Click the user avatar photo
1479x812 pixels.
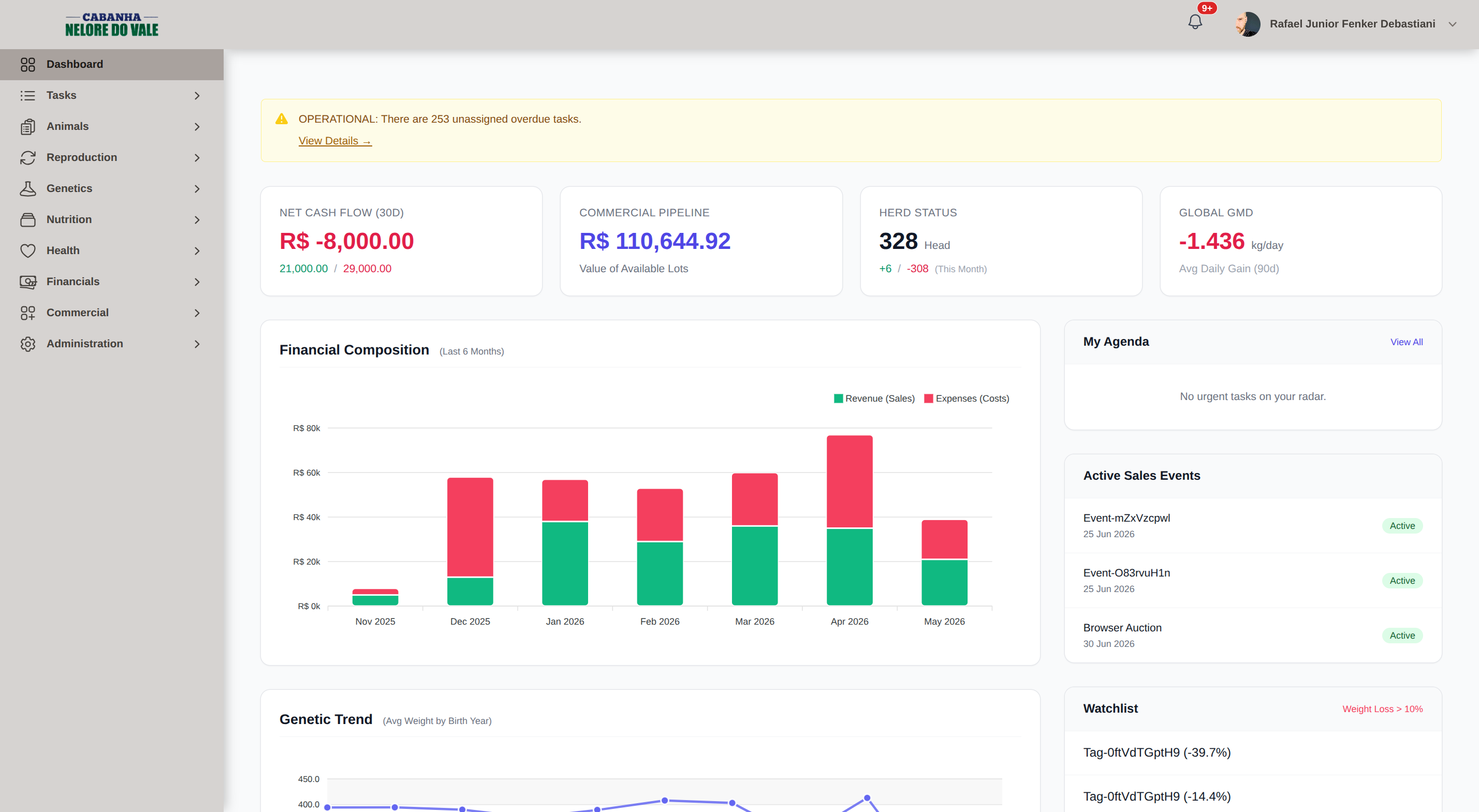1248,23
